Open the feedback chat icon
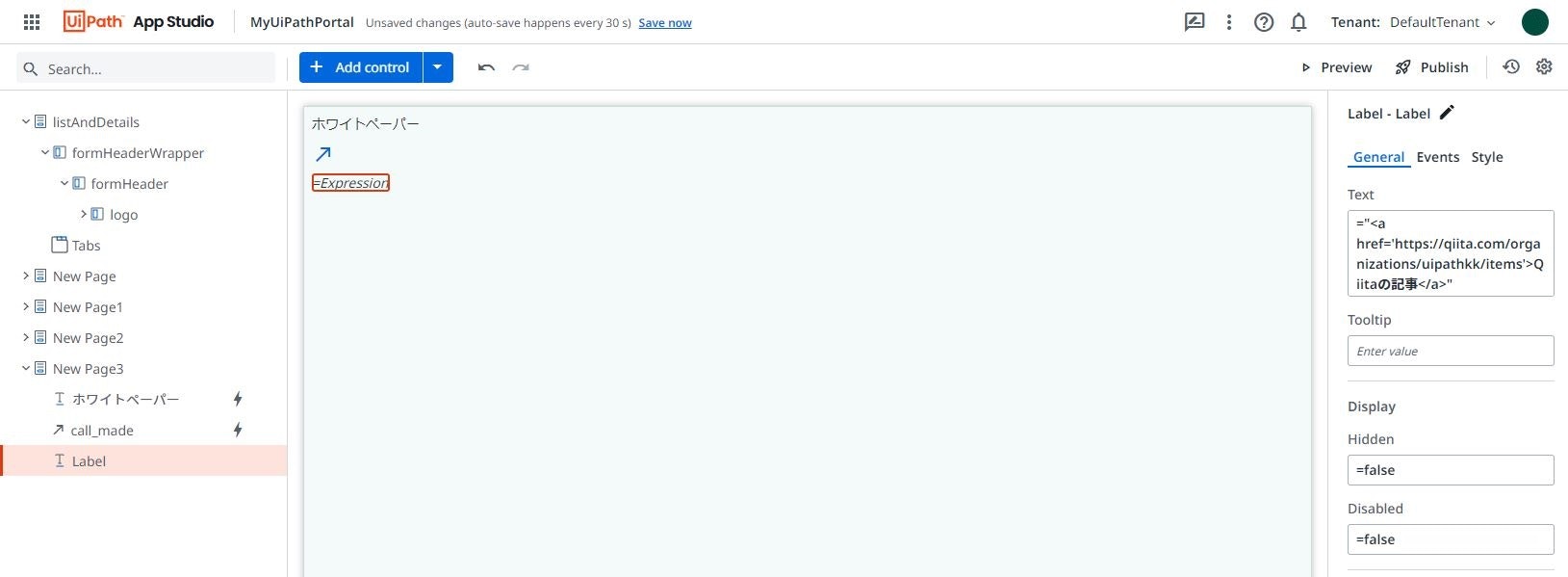 [1195, 22]
